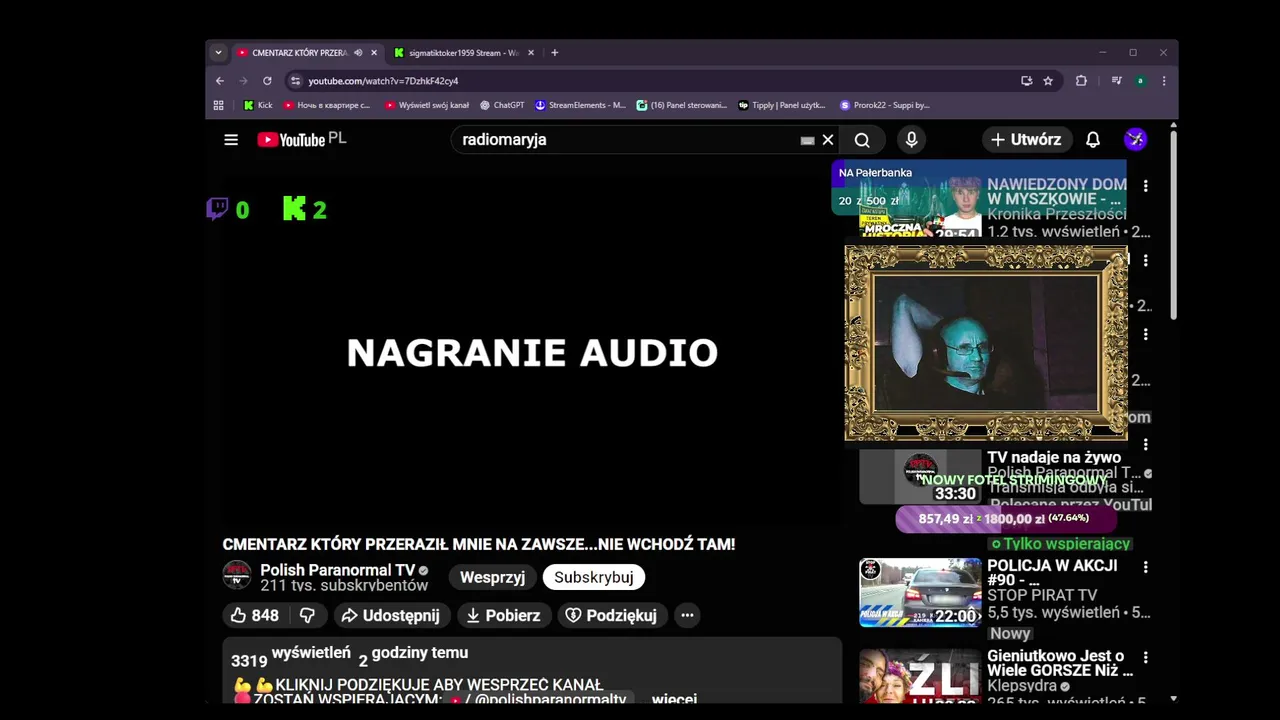The width and height of the screenshot is (1280, 720).
Task: Start voice search with microphone
Action: 911,140
